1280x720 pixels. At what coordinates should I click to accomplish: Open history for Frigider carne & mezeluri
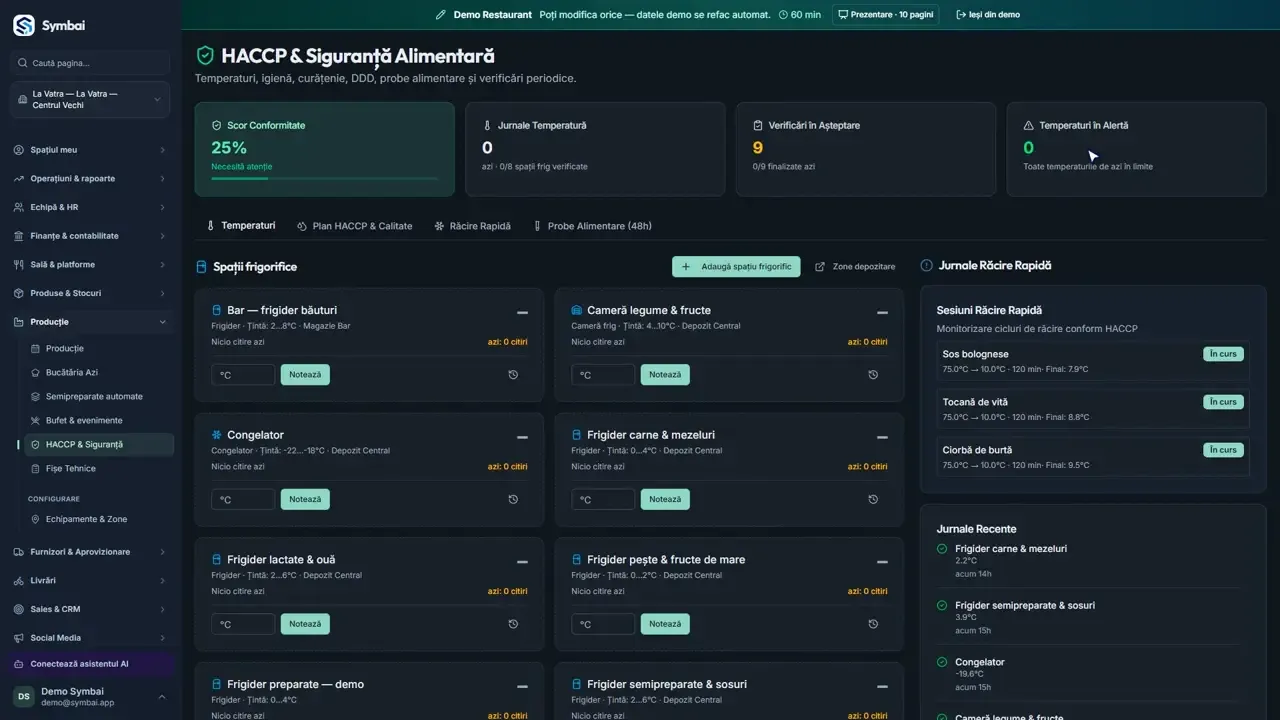(x=873, y=500)
